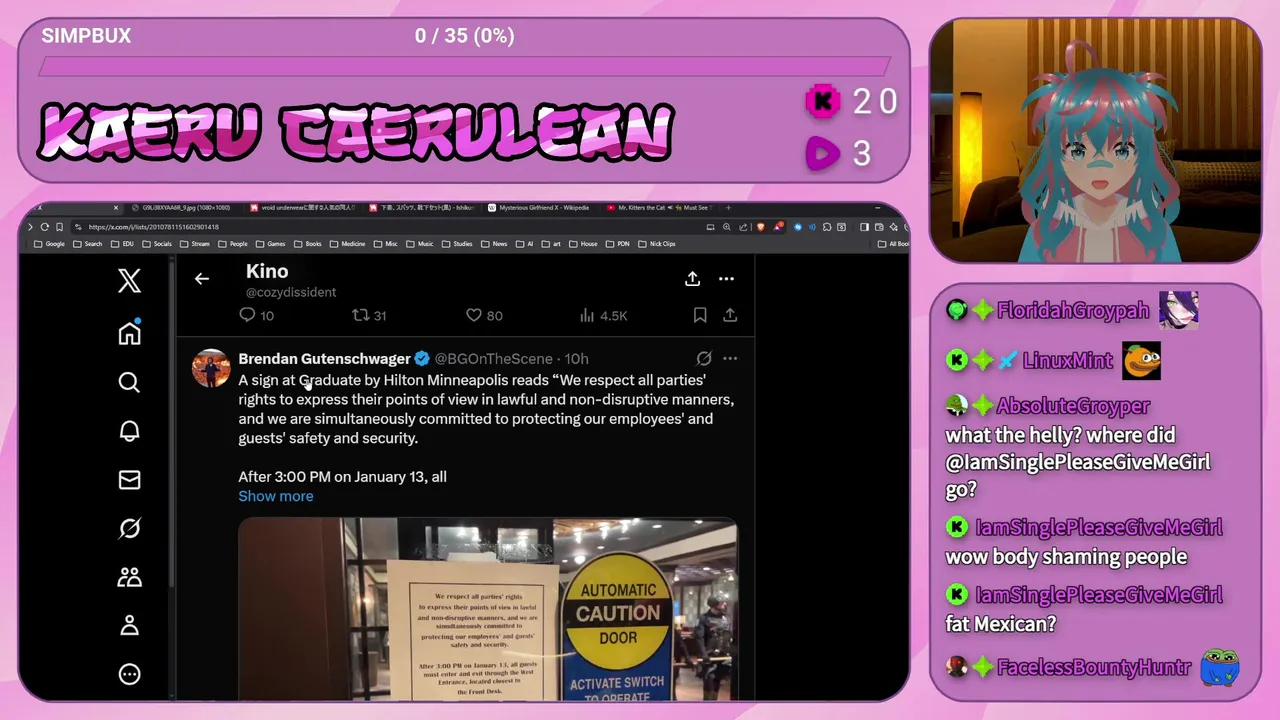Click the 'wow body shaming people' message
This screenshot has width=1280, height=720.
[x=1066, y=557]
